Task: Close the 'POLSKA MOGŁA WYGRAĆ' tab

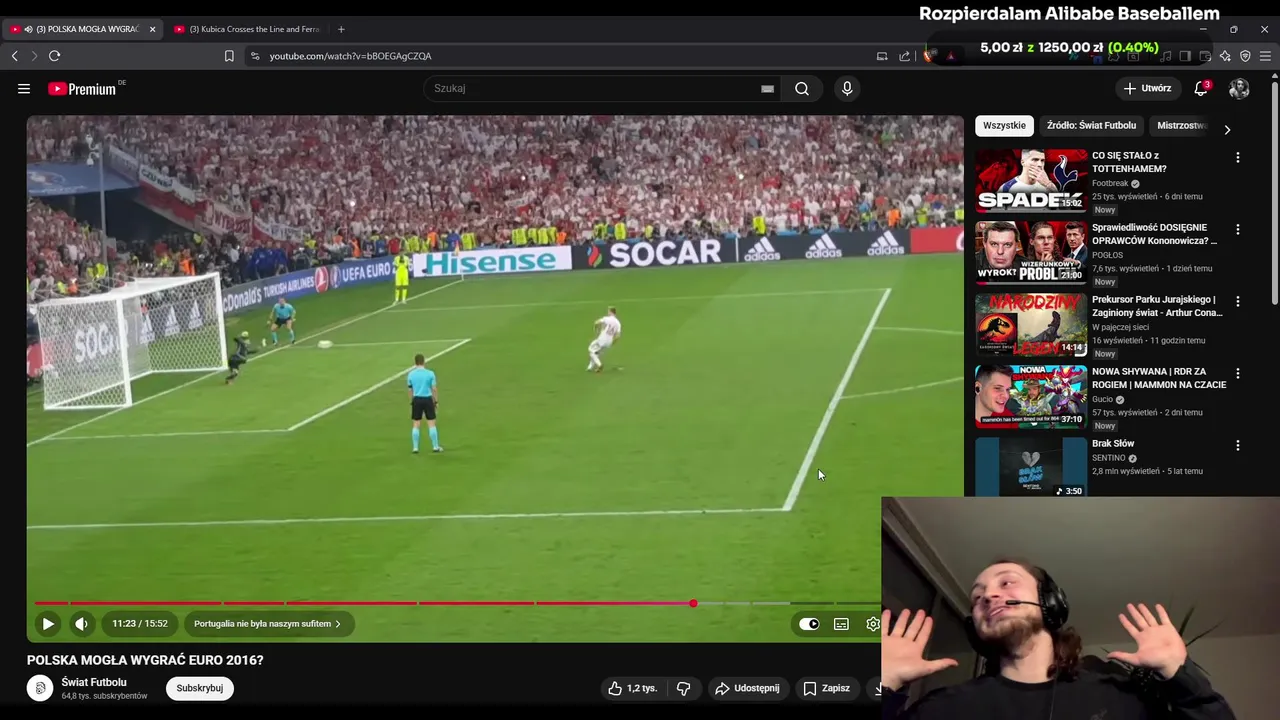Action: pyautogui.click(x=152, y=29)
